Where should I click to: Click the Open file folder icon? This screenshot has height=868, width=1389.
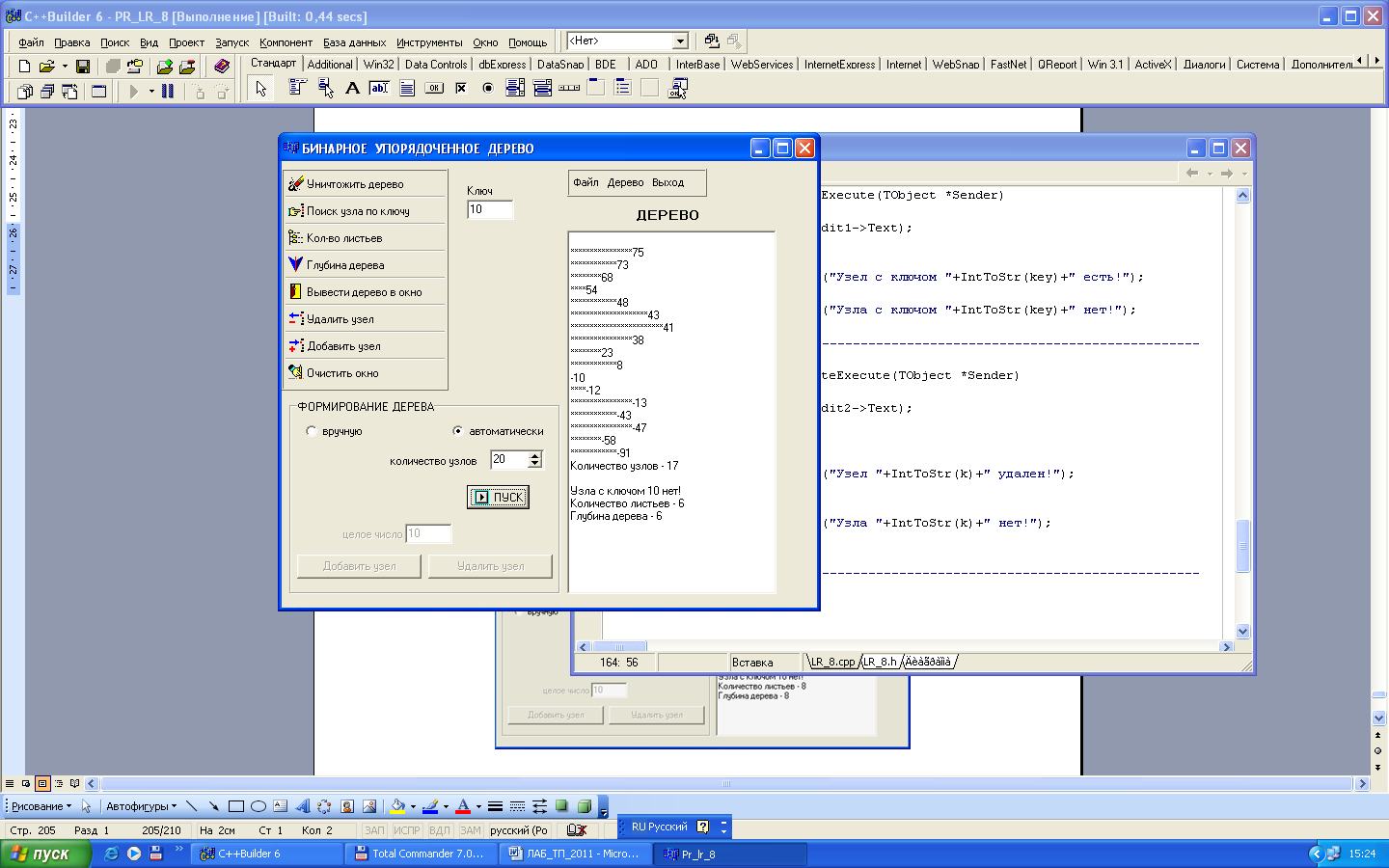pos(46,66)
